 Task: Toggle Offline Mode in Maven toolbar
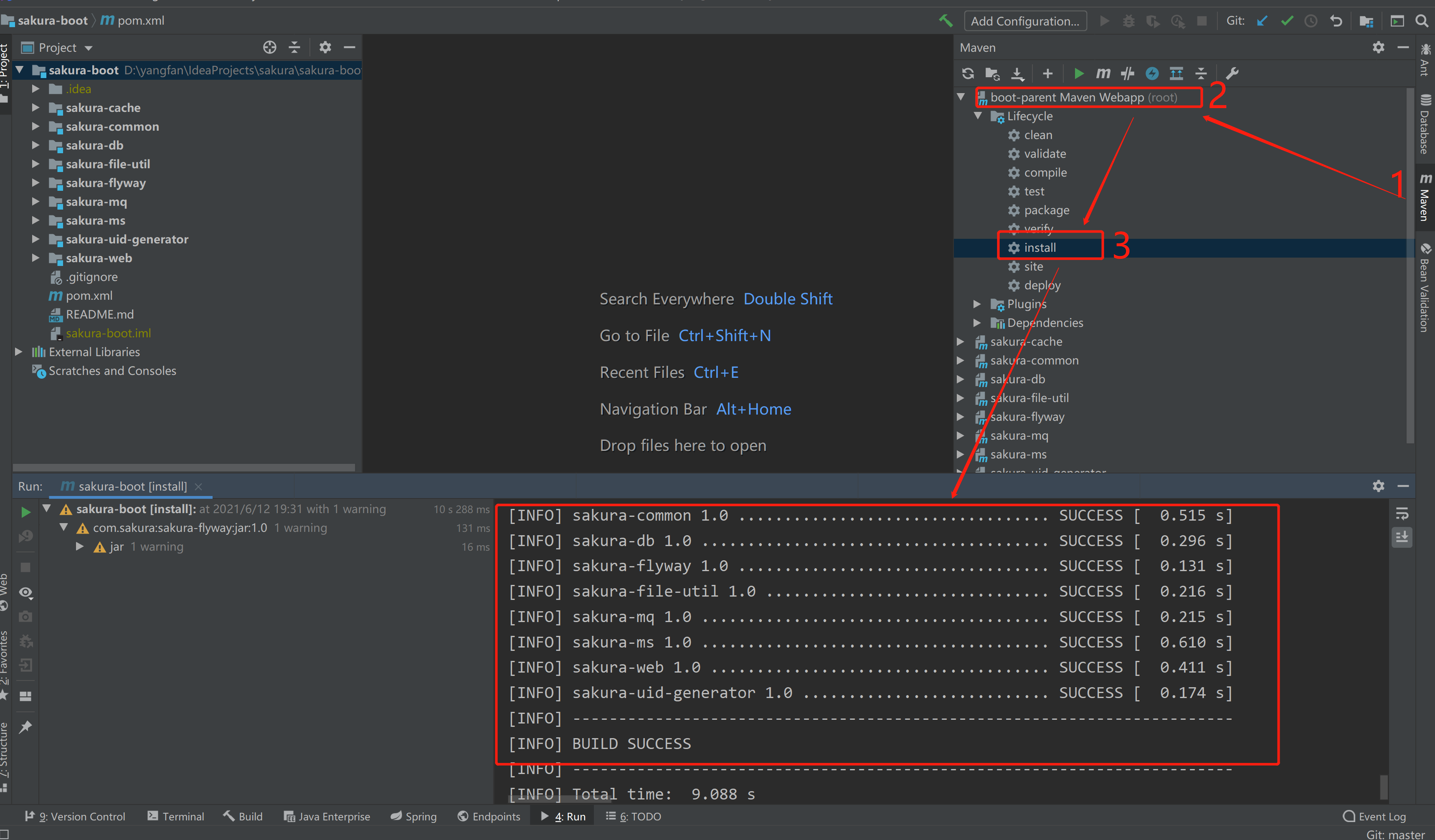1128,73
